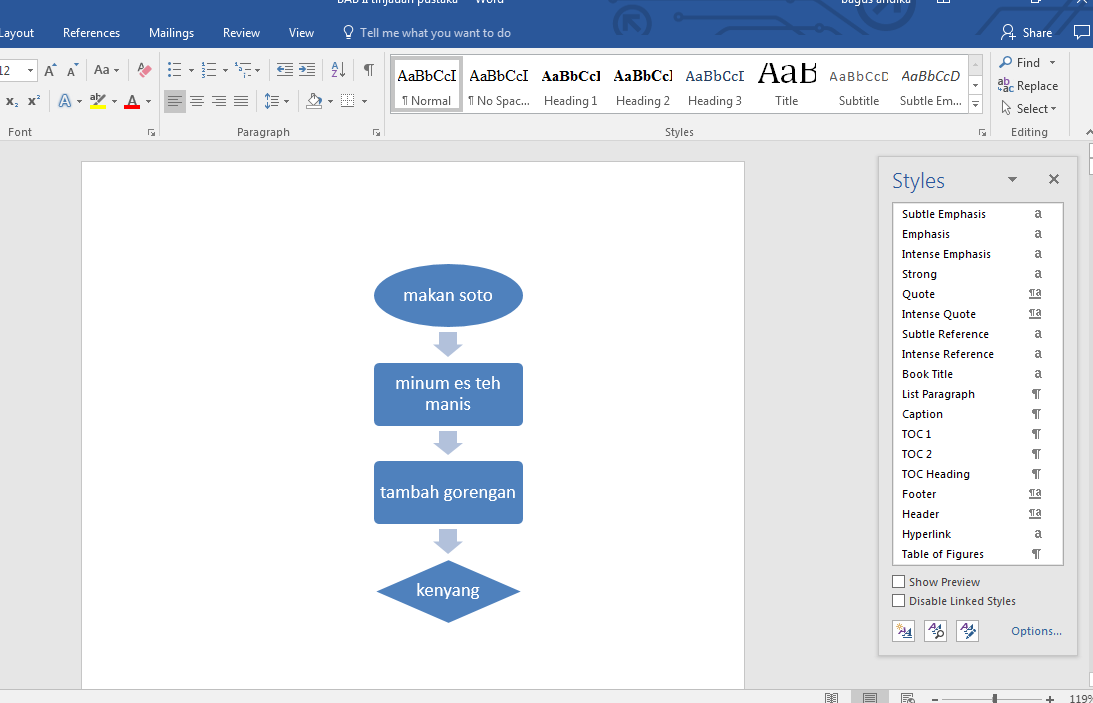Open the Font Color dropdown arrow

[x=146, y=100]
